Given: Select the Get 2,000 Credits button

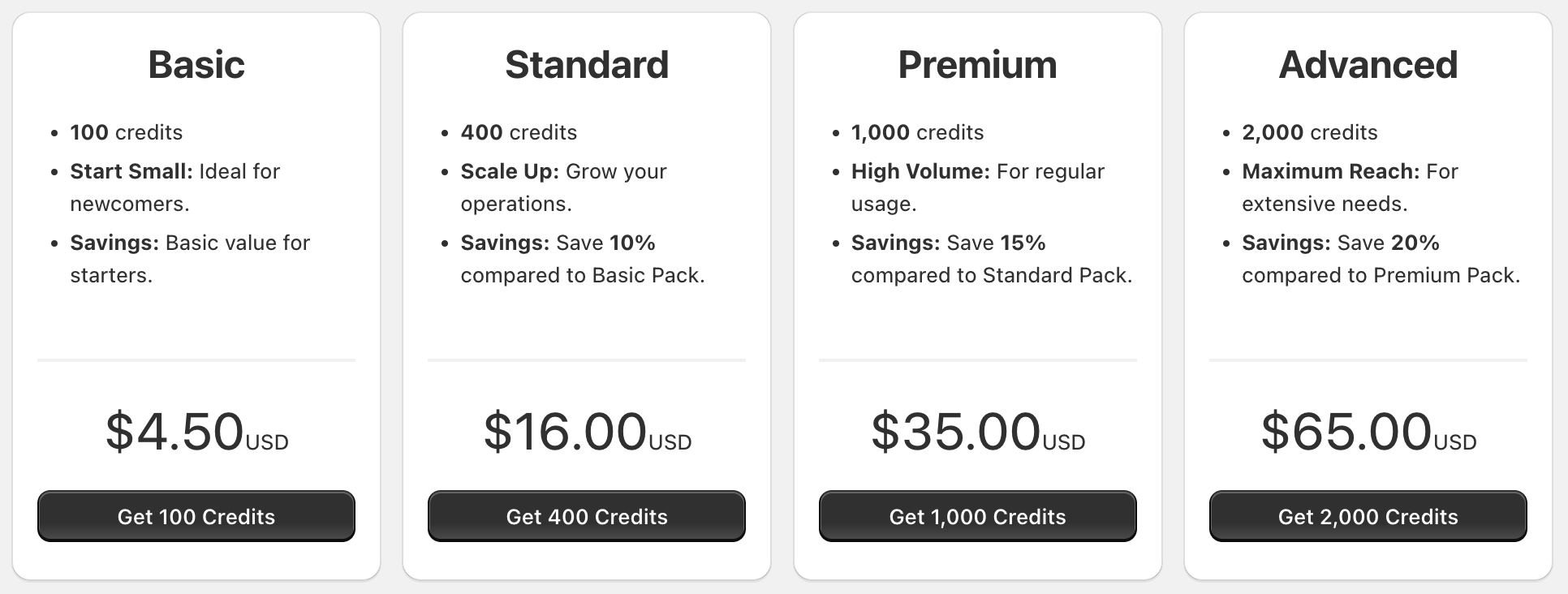Looking at the screenshot, I should click(1368, 516).
